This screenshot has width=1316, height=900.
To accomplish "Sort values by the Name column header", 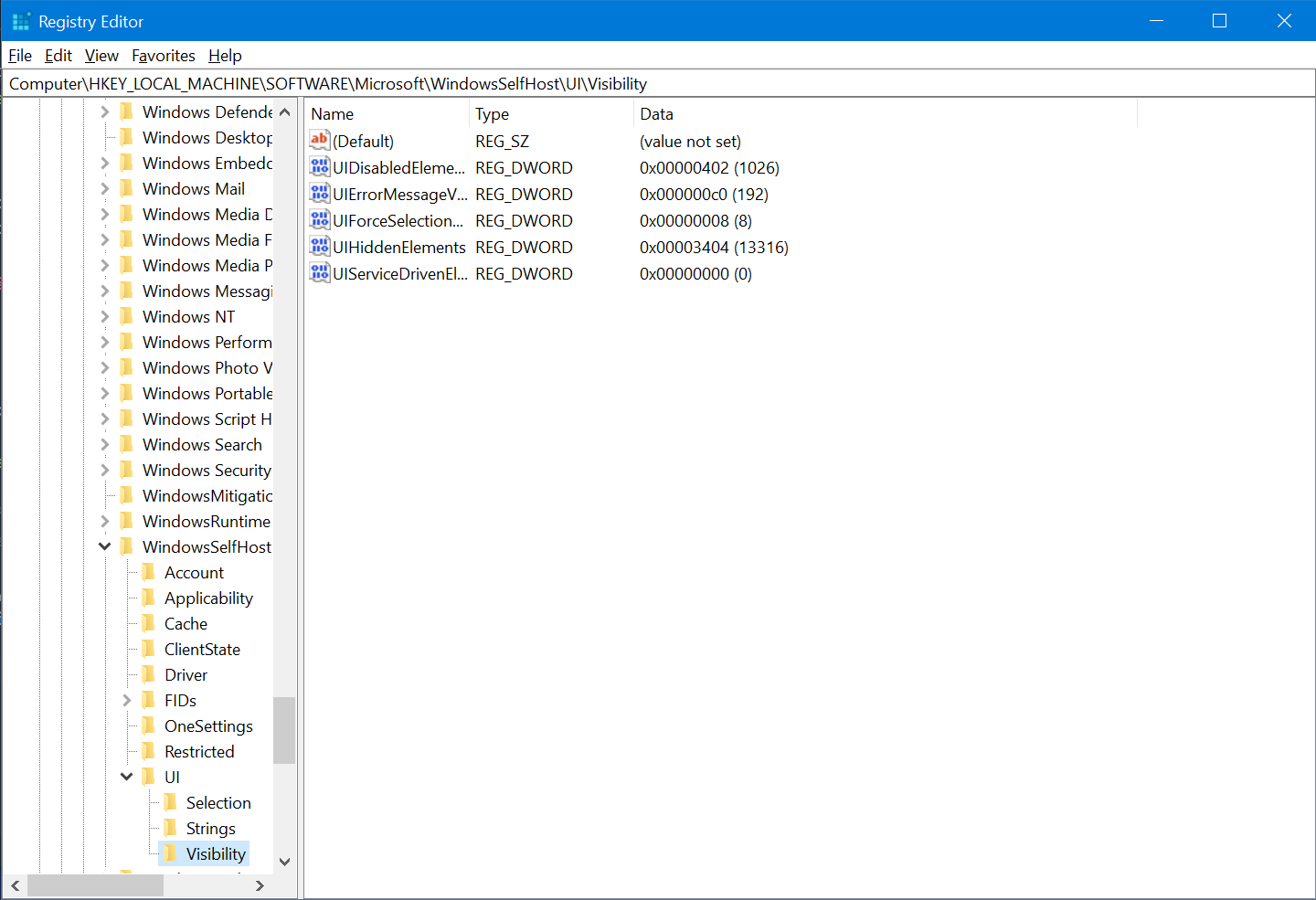I will (387, 114).
